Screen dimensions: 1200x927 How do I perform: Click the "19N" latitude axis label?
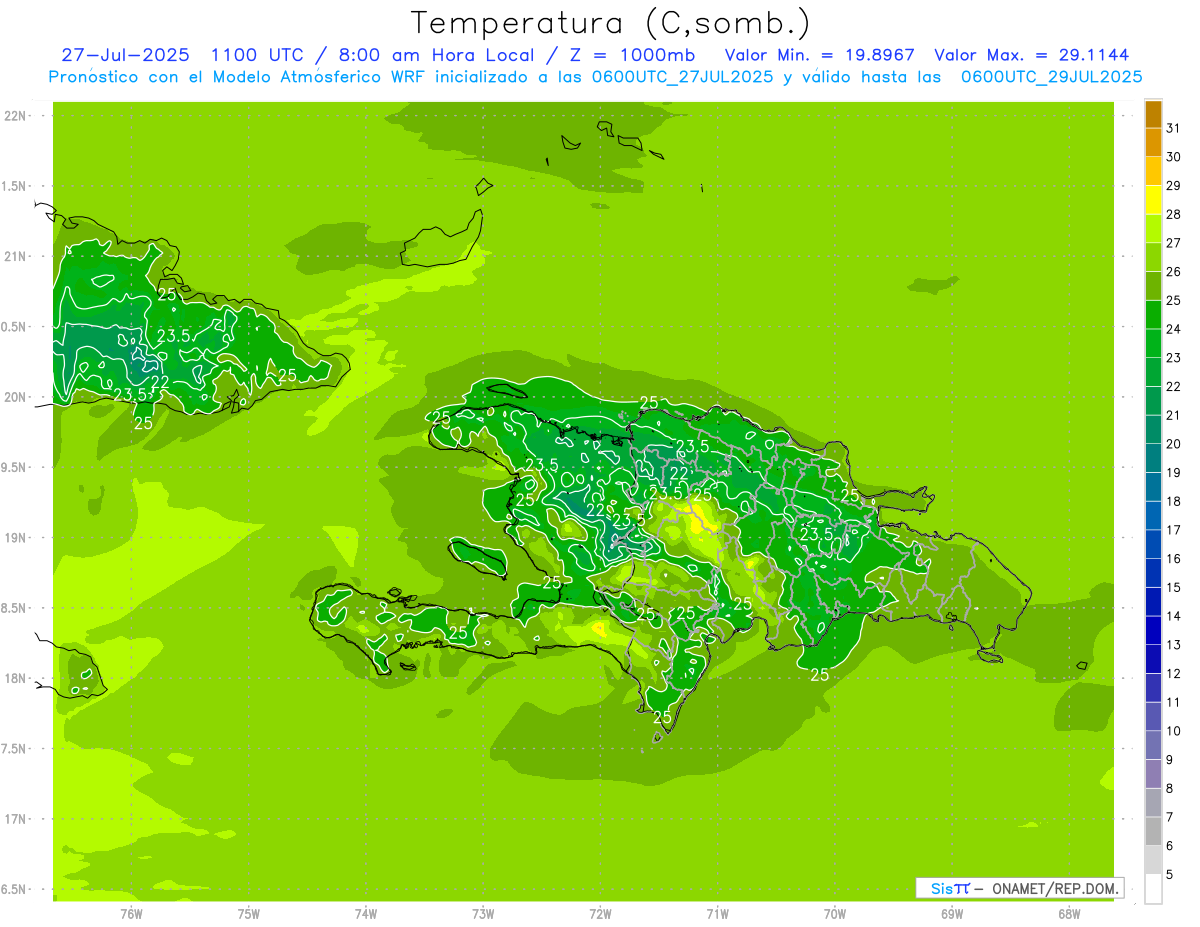[x=14, y=538]
